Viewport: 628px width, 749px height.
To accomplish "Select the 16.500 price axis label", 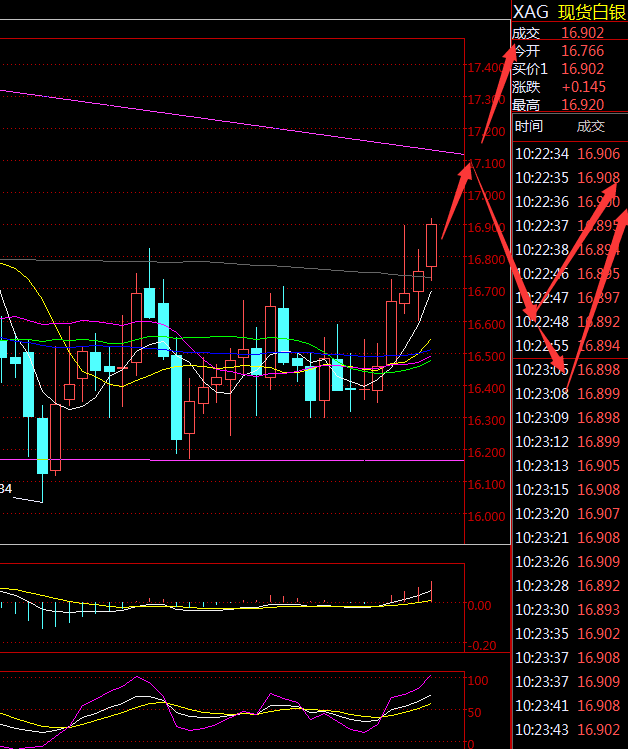I will click(486, 356).
